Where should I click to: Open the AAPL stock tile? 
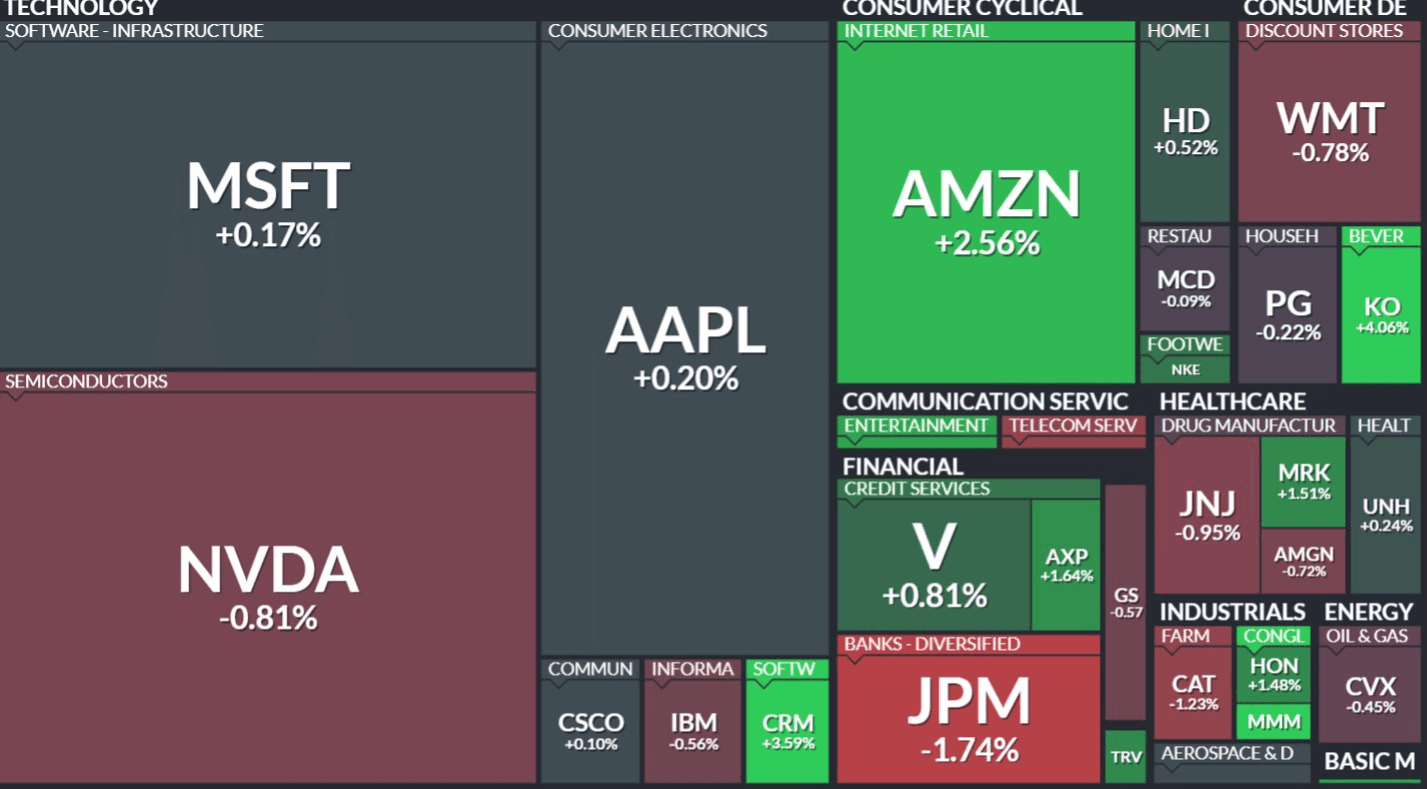pyautogui.click(x=685, y=347)
